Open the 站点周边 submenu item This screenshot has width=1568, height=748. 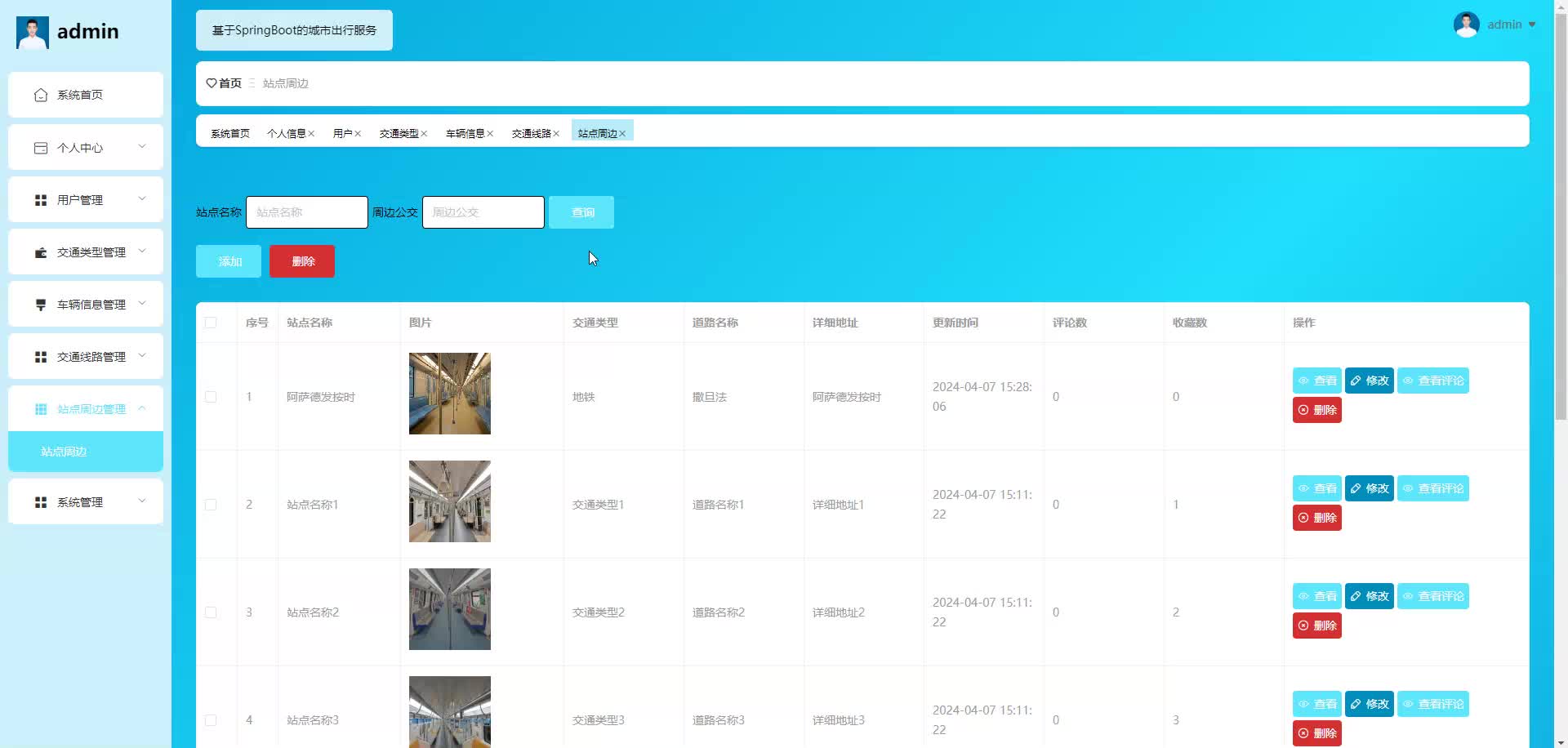[86, 452]
